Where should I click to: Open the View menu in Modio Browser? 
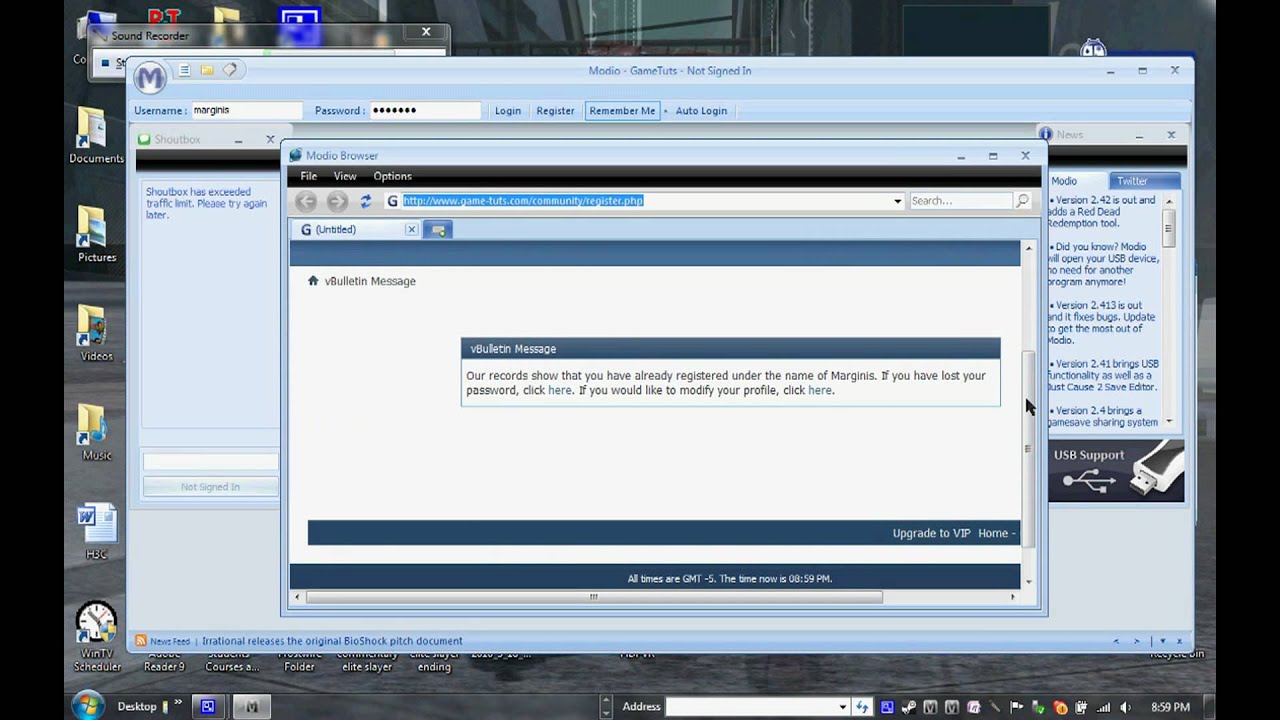pyautogui.click(x=345, y=176)
